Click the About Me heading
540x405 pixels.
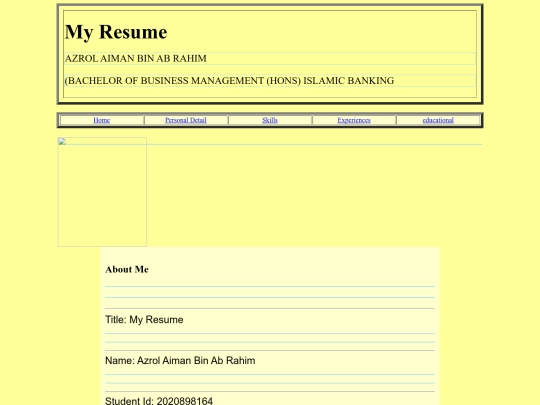(127, 269)
